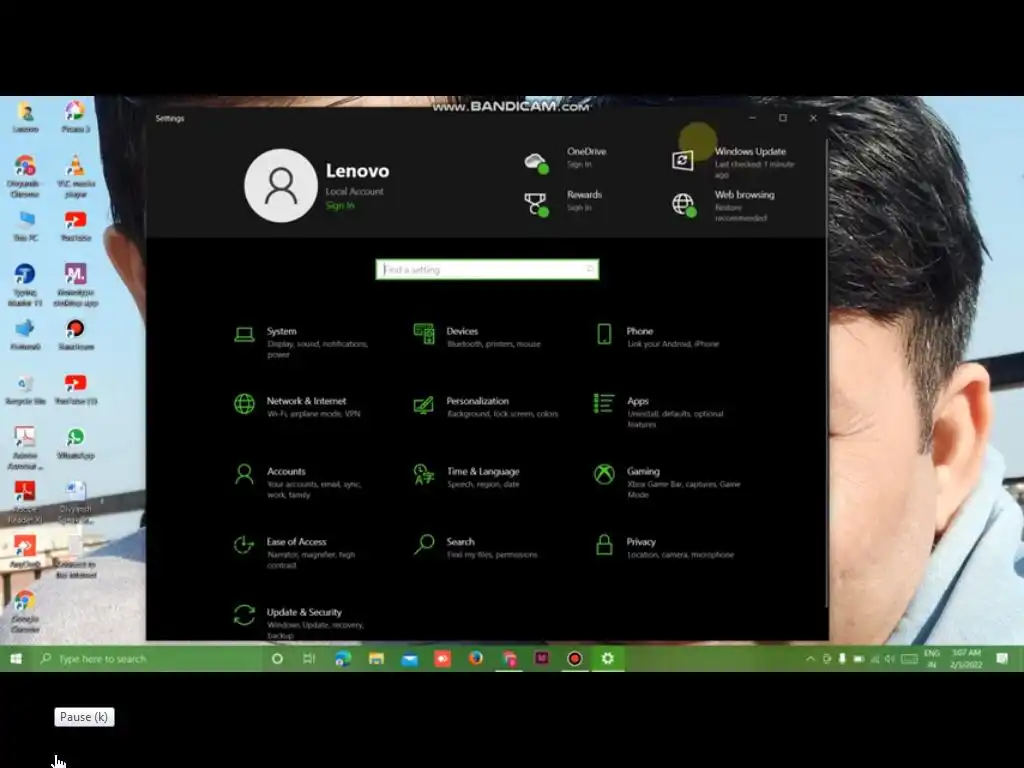This screenshot has height=768, width=1024.
Task: Open Time & Language icon
Action: pyautogui.click(x=424, y=475)
